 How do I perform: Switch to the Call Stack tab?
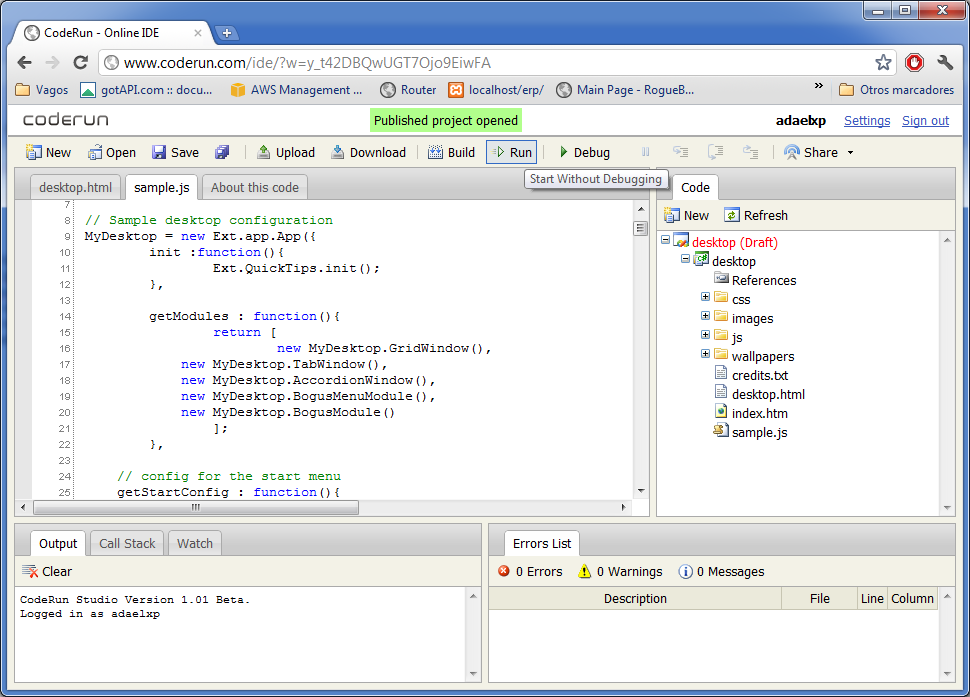[127, 544]
